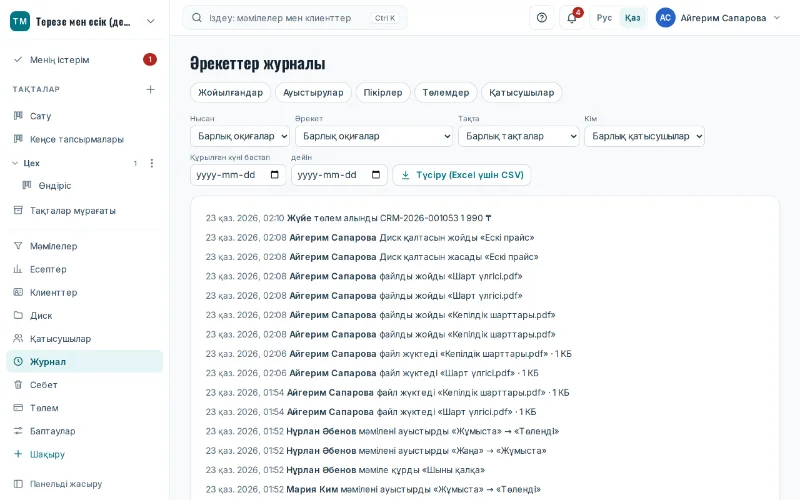This screenshot has height=500, width=800.
Task: Click the start date yyyy-mm-dd field
Action: point(238,175)
